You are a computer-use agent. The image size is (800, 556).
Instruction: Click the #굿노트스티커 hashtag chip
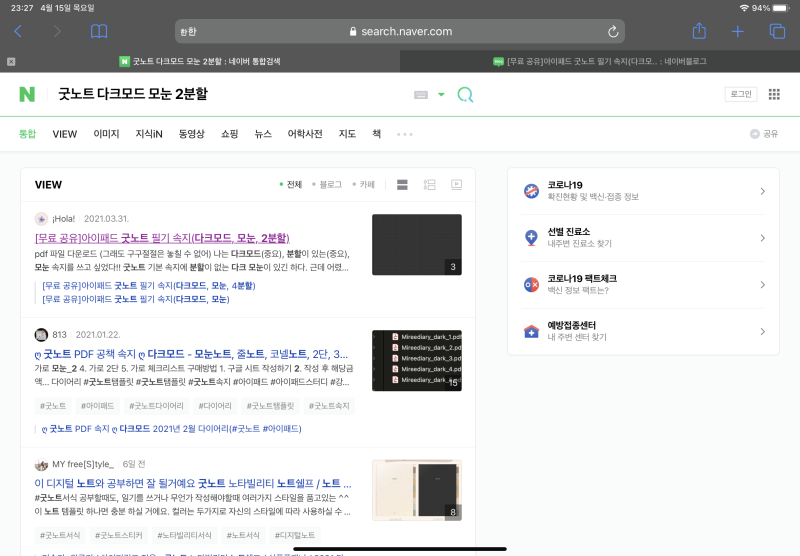coord(119,535)
